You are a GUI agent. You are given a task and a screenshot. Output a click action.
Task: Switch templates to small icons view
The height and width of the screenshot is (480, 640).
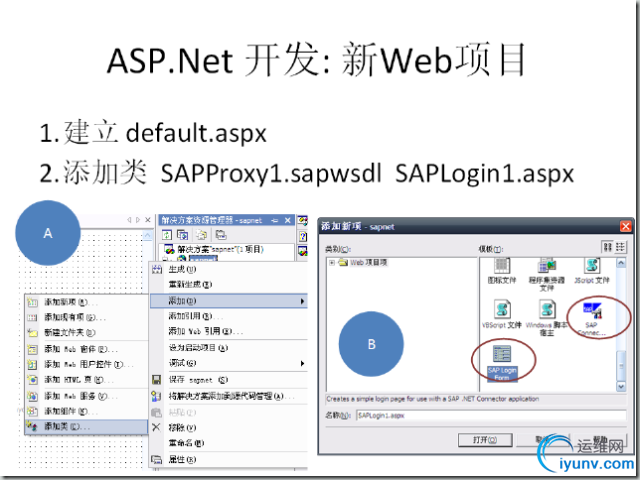pos(620,247)
